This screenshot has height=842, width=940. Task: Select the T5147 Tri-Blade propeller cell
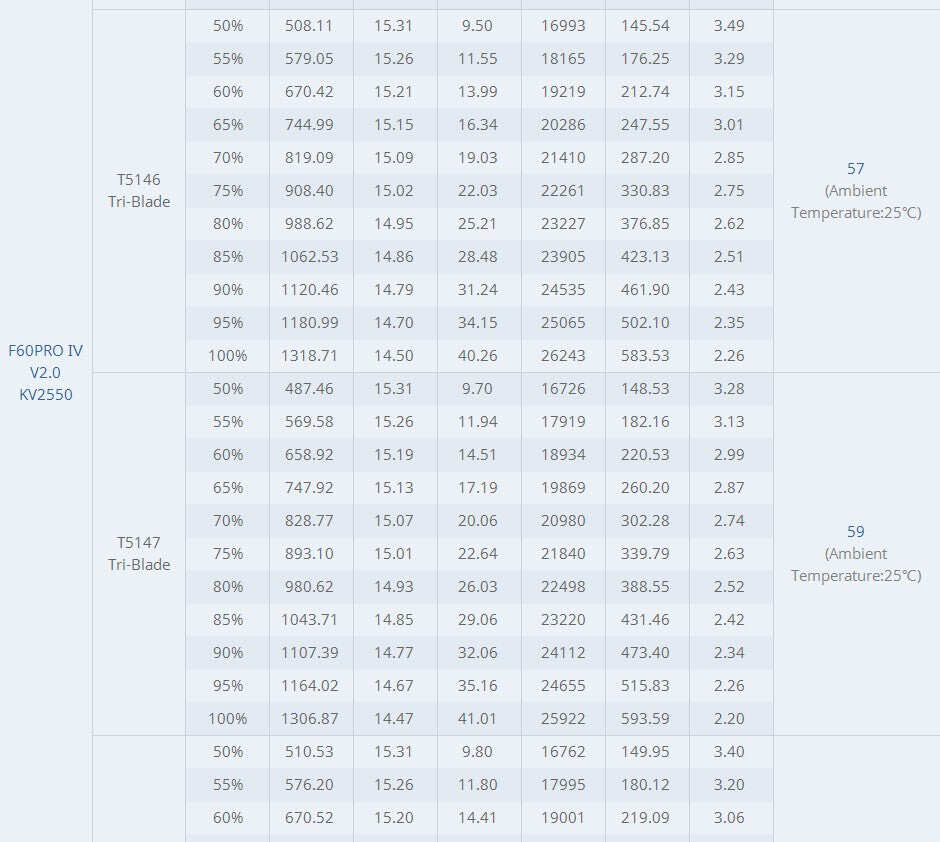[139, 554]
